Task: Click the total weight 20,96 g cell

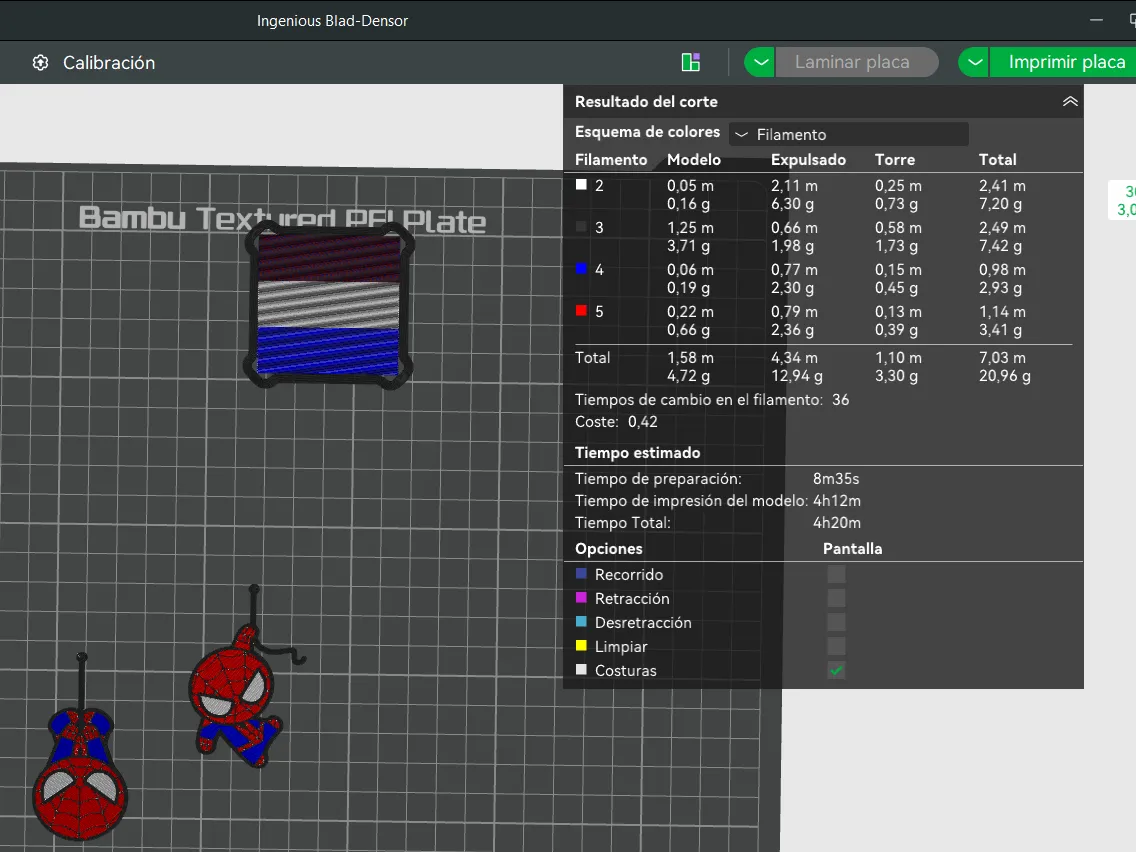Action: [x=1004, y=376]
